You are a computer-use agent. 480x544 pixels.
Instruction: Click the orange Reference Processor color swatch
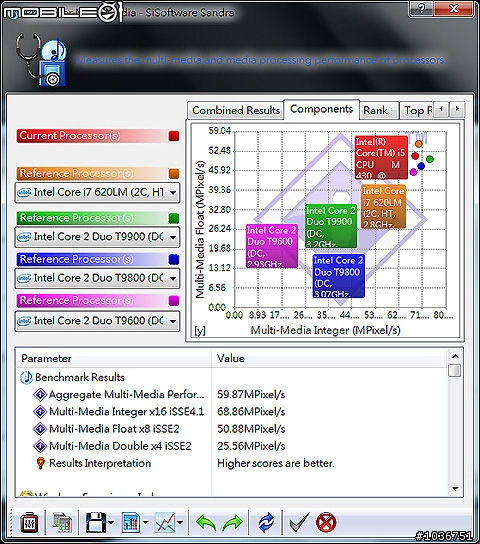(173, 173)
